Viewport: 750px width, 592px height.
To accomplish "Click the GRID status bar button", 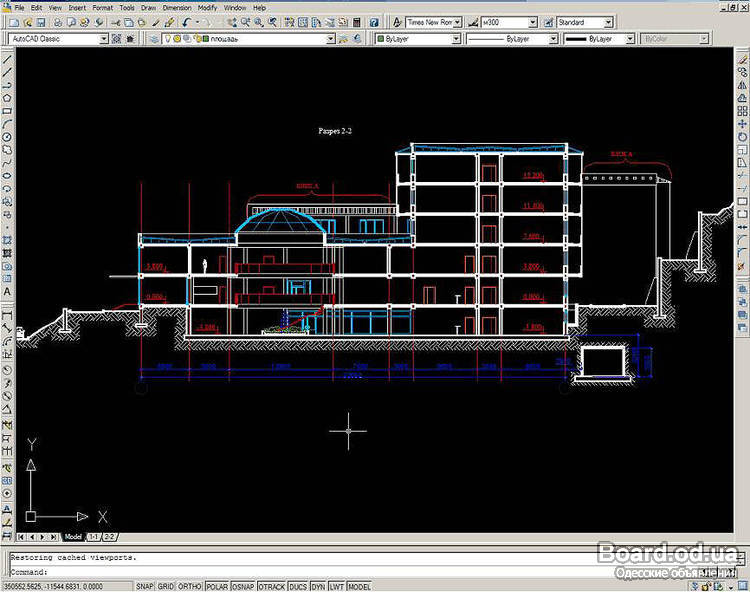I will tap(167, 586).
